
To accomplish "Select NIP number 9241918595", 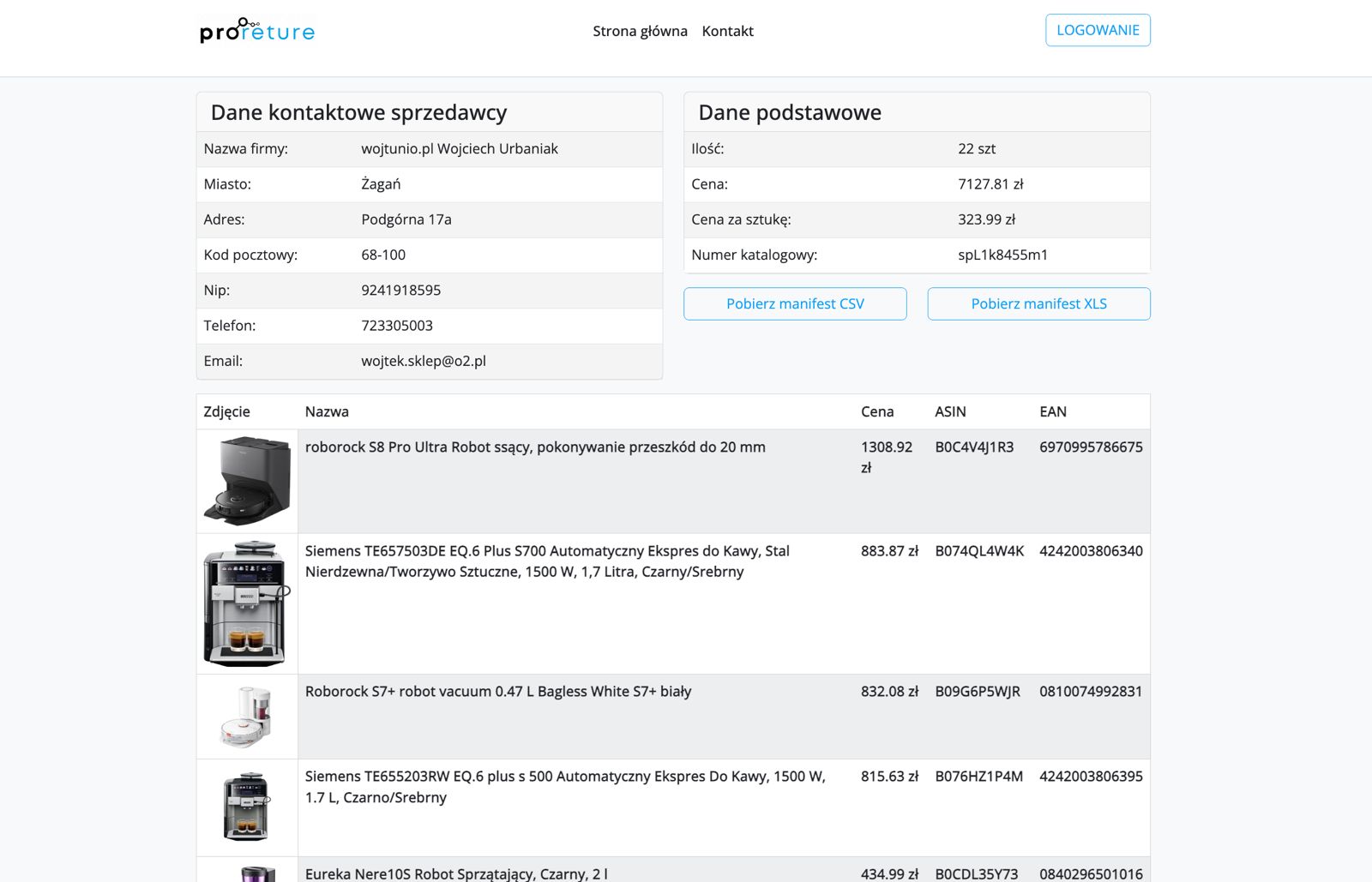I will 400,290.
